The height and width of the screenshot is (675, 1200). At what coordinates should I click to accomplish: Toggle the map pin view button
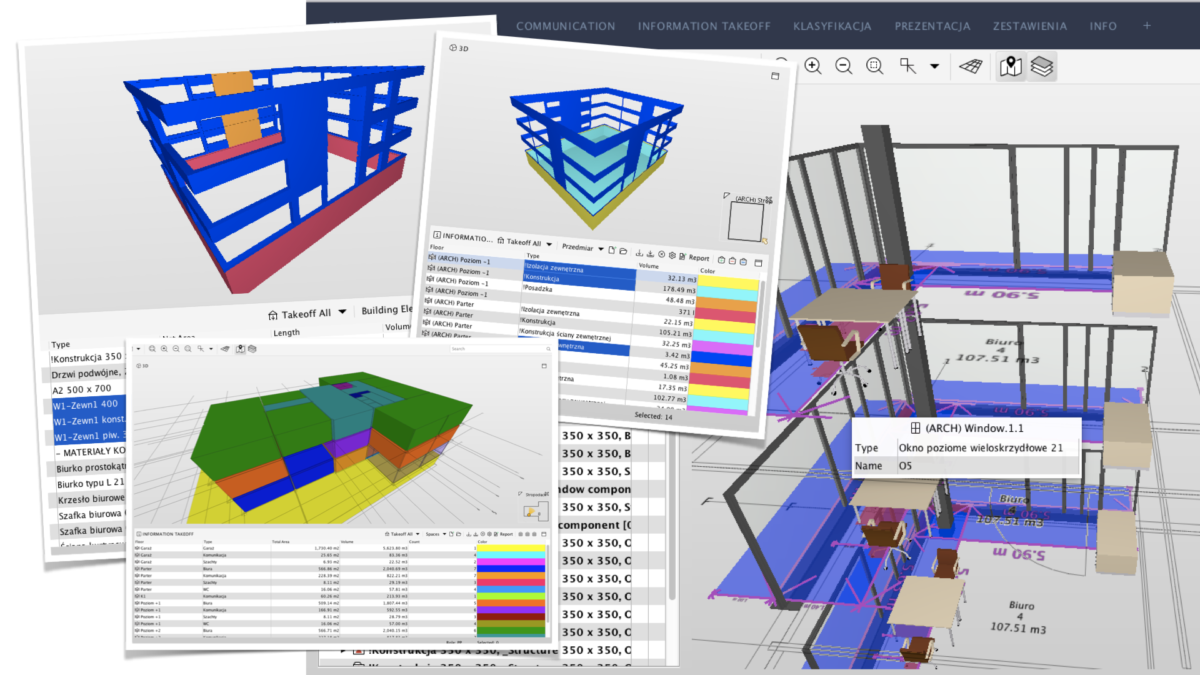tap(1012, 67)
